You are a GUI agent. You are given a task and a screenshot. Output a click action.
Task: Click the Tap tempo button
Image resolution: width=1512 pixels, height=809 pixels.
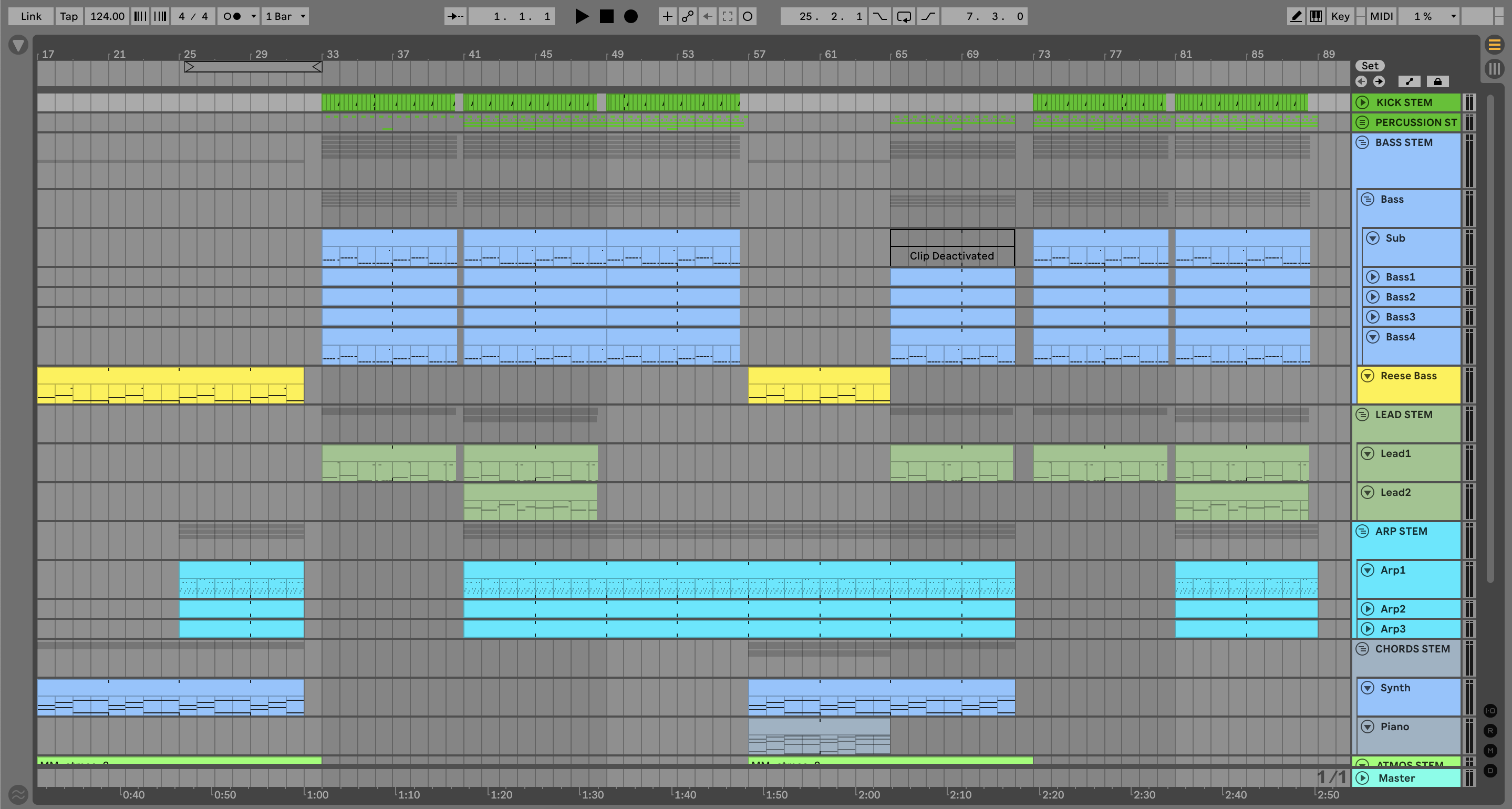tap(69, 16)
